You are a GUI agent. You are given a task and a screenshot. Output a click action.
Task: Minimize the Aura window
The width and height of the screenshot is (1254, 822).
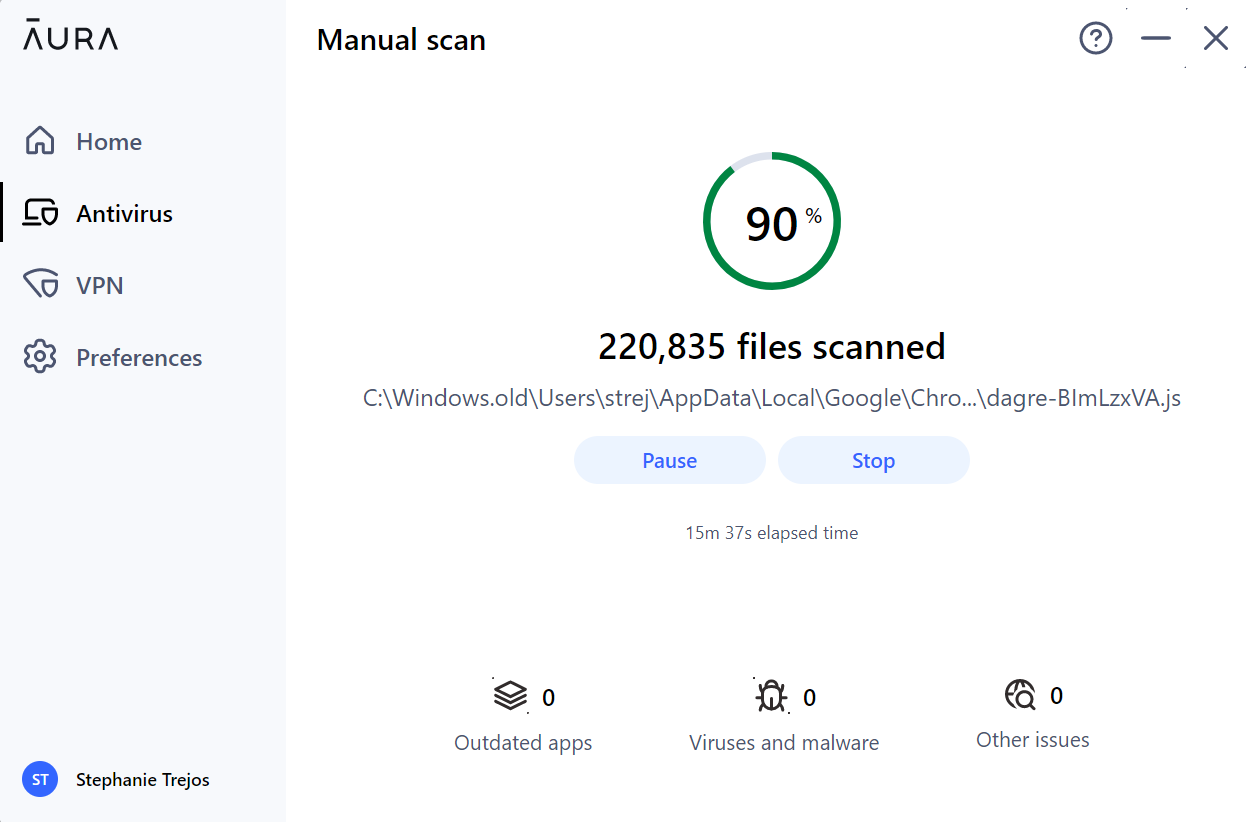[1156, 39]
